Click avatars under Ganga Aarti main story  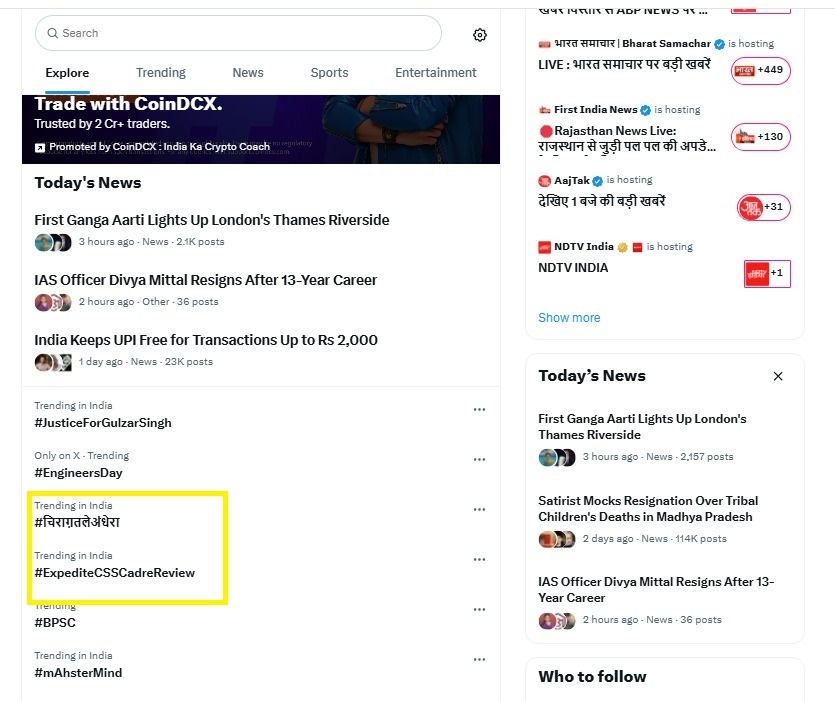pos(53,242)
